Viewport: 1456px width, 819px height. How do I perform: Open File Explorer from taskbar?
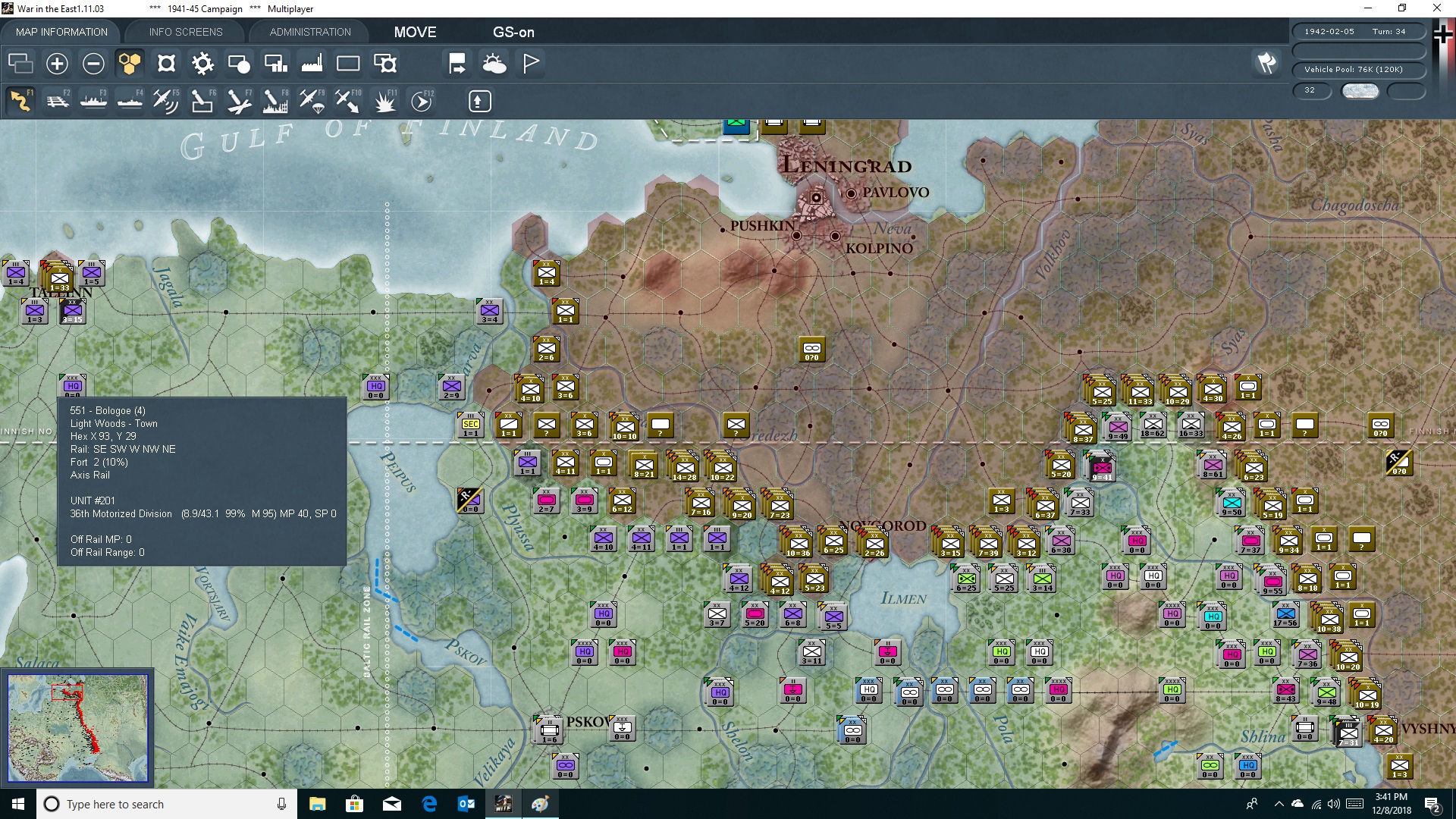point(317,804)
